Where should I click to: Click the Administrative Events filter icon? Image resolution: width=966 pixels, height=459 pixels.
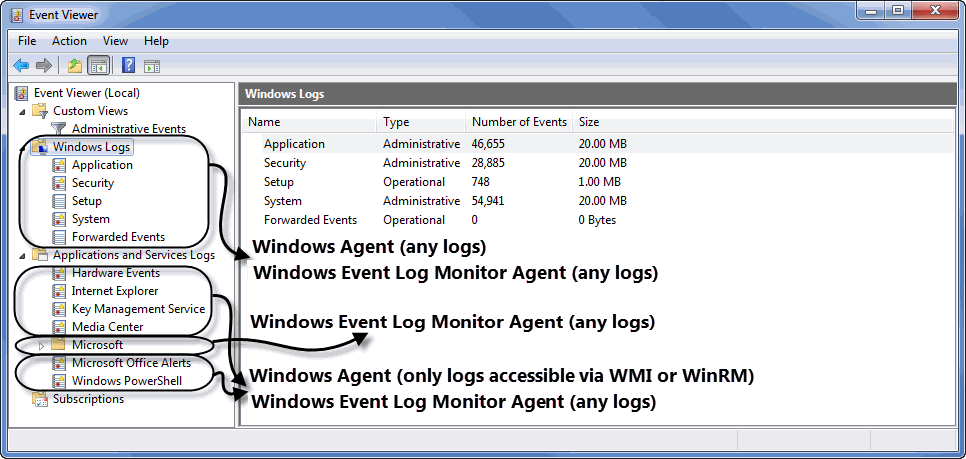pos(59,129)
